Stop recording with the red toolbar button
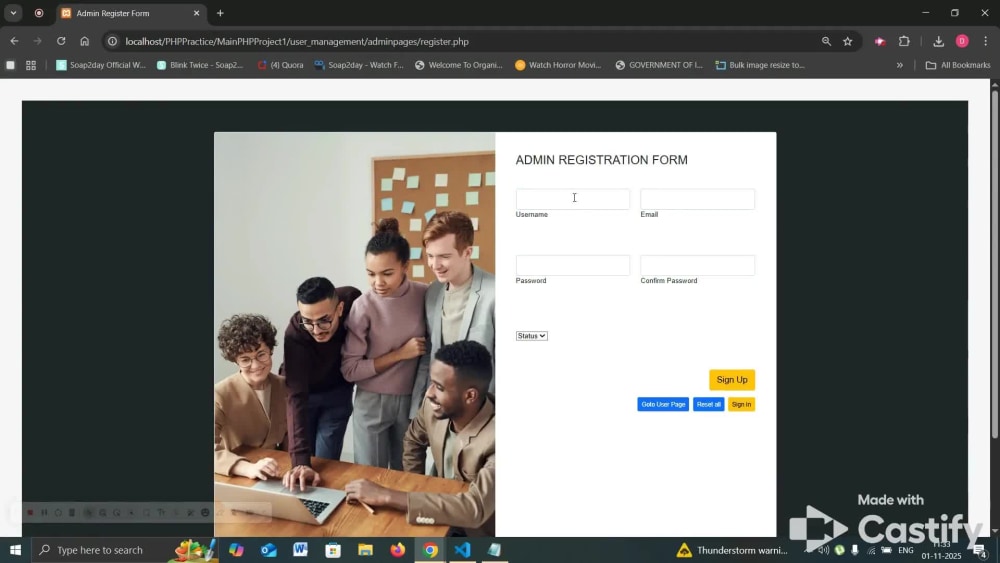 pos(30,513)
